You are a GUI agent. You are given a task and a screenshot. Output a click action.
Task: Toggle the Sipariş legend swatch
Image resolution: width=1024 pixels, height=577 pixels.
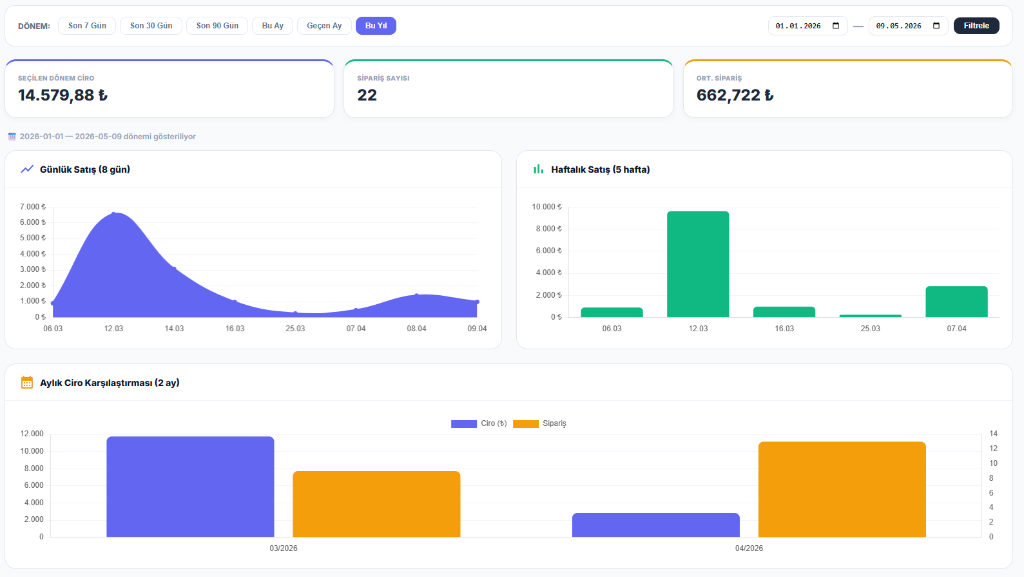coord(526,424)
